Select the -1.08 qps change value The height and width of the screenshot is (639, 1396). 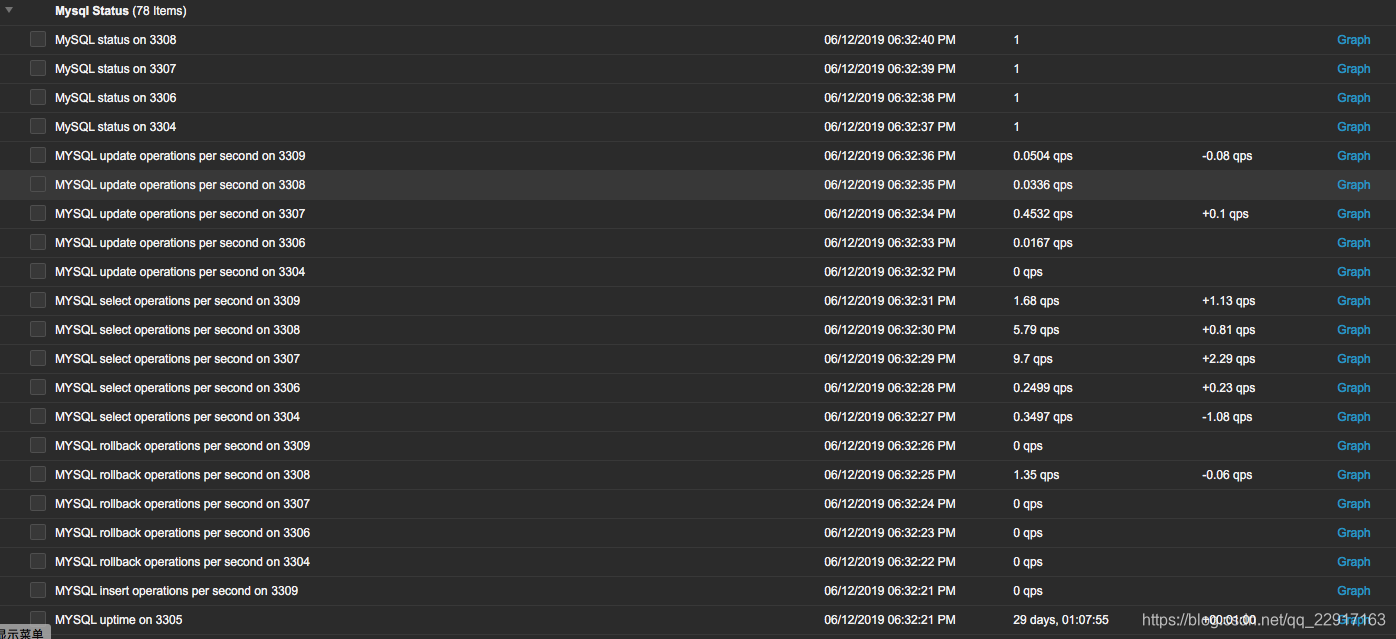point(1227,417)
